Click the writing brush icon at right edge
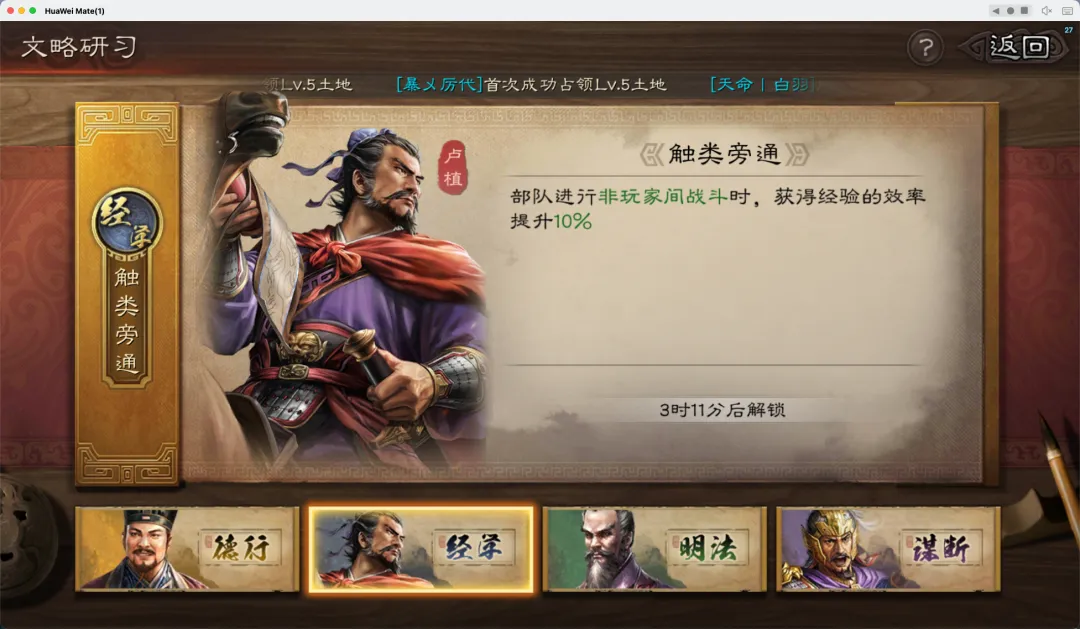The width and height of the screenshot is (1080, 629). pos(1060,469)
